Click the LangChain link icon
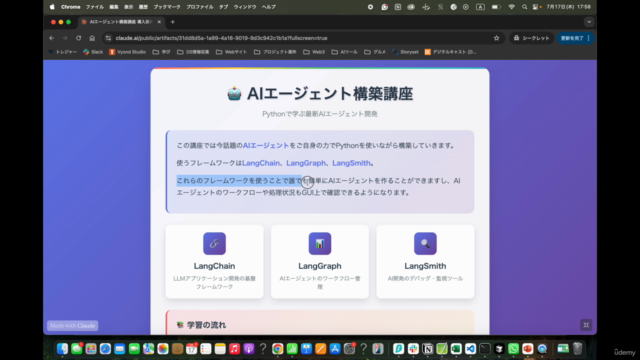Image resolution: width=640 pixels, height=360 pixels. coord(214,244)
